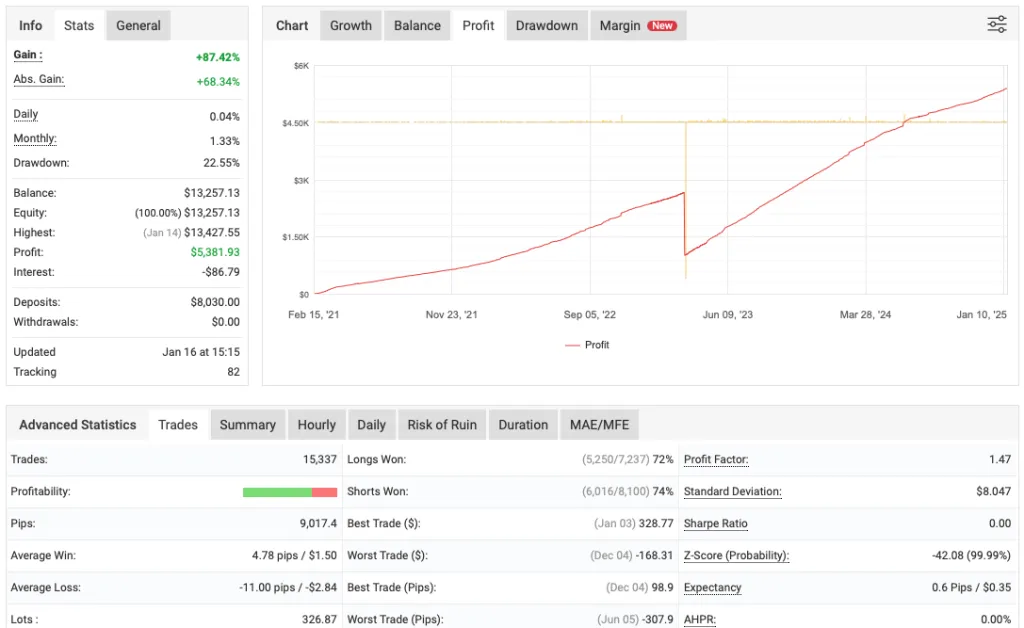The width and height of the screenshot is (1024, 628).
Task: Switch to the Growth chart tab
Action: tap(350, 25)
